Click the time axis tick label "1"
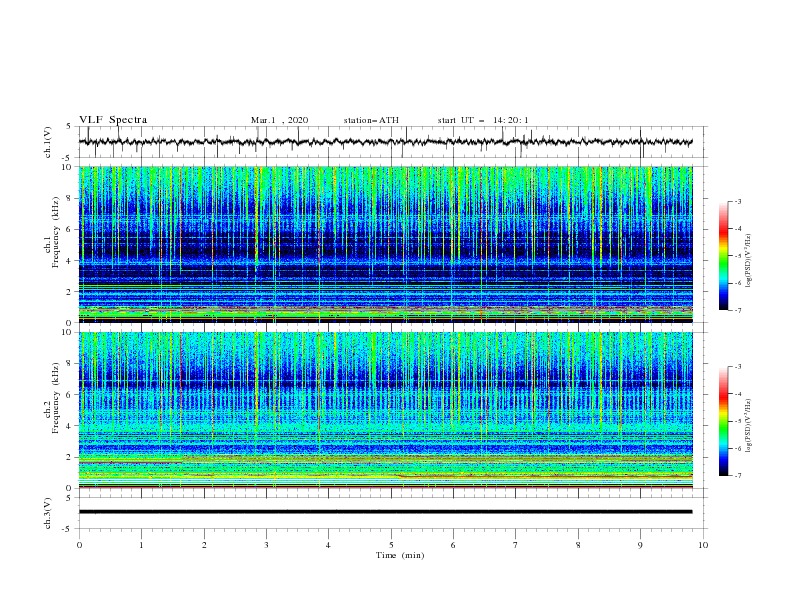This screenshot has width=792, height=612. click(x=141, y=545)
